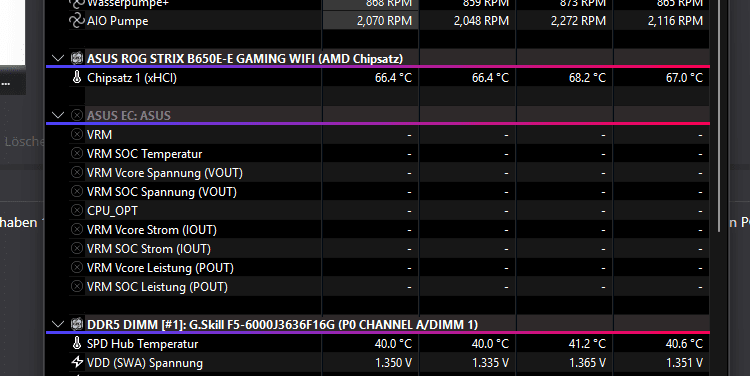Screen dimensions: 750x376
Task: Click the 1.365 V VDD maximum value
Action: (587, 363)
